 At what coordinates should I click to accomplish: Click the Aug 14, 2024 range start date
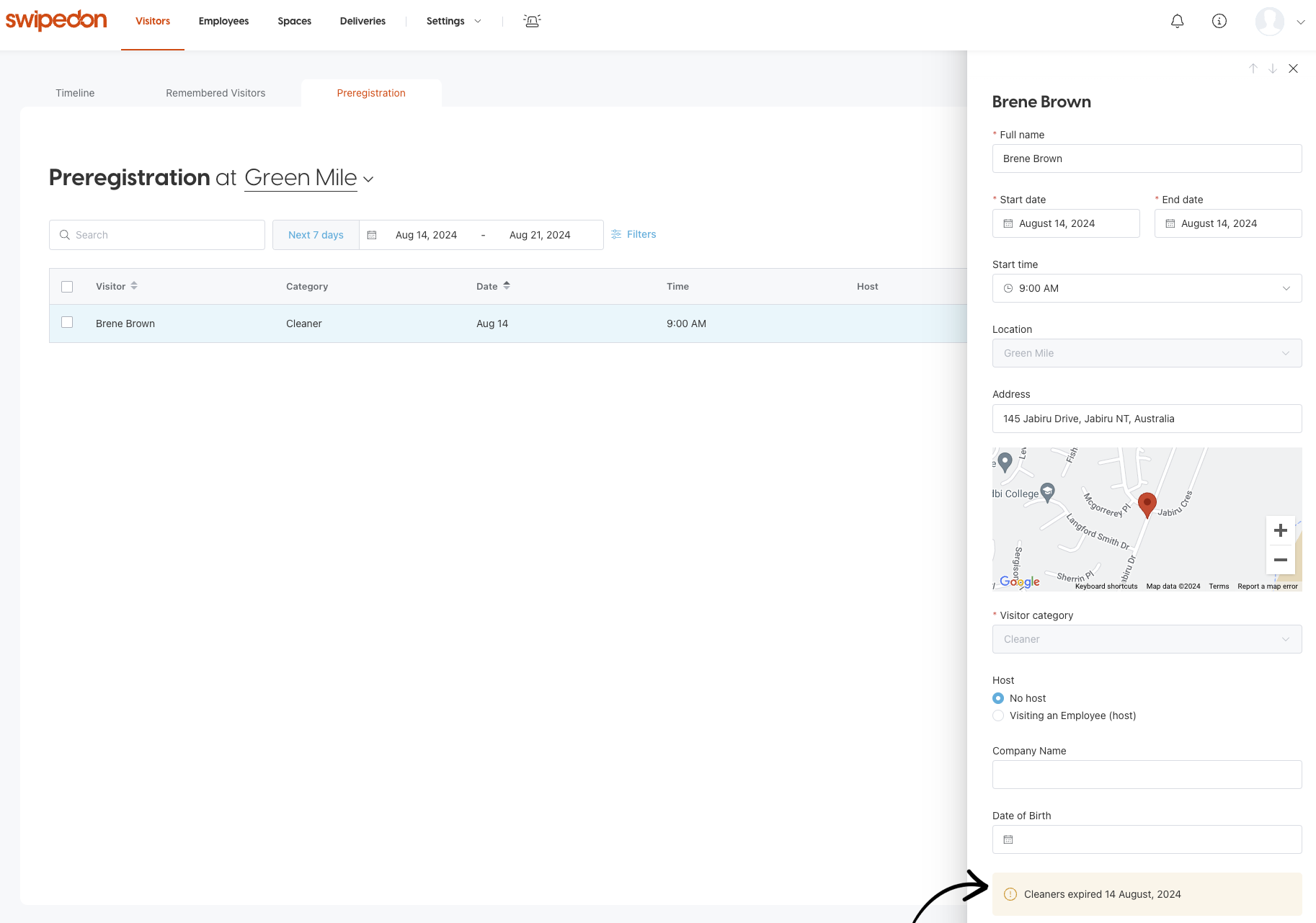426,235
